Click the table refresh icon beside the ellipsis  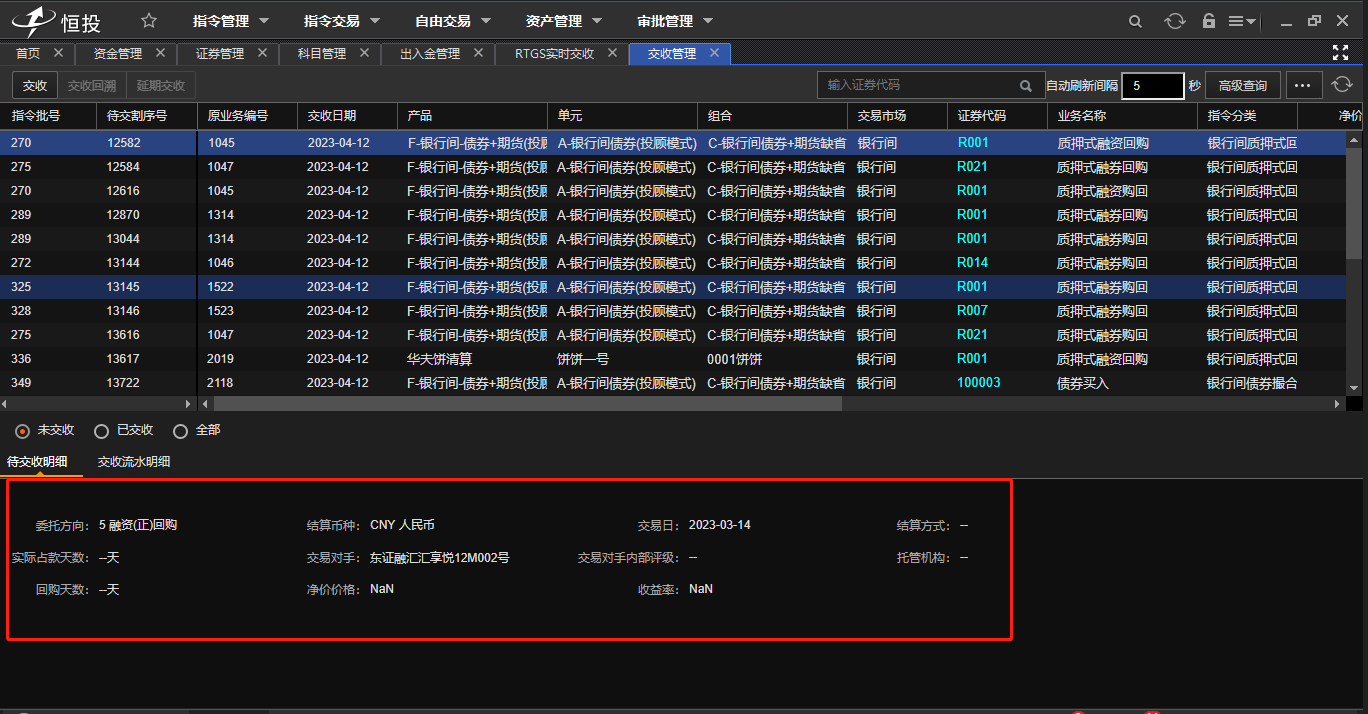point(1342,85)
